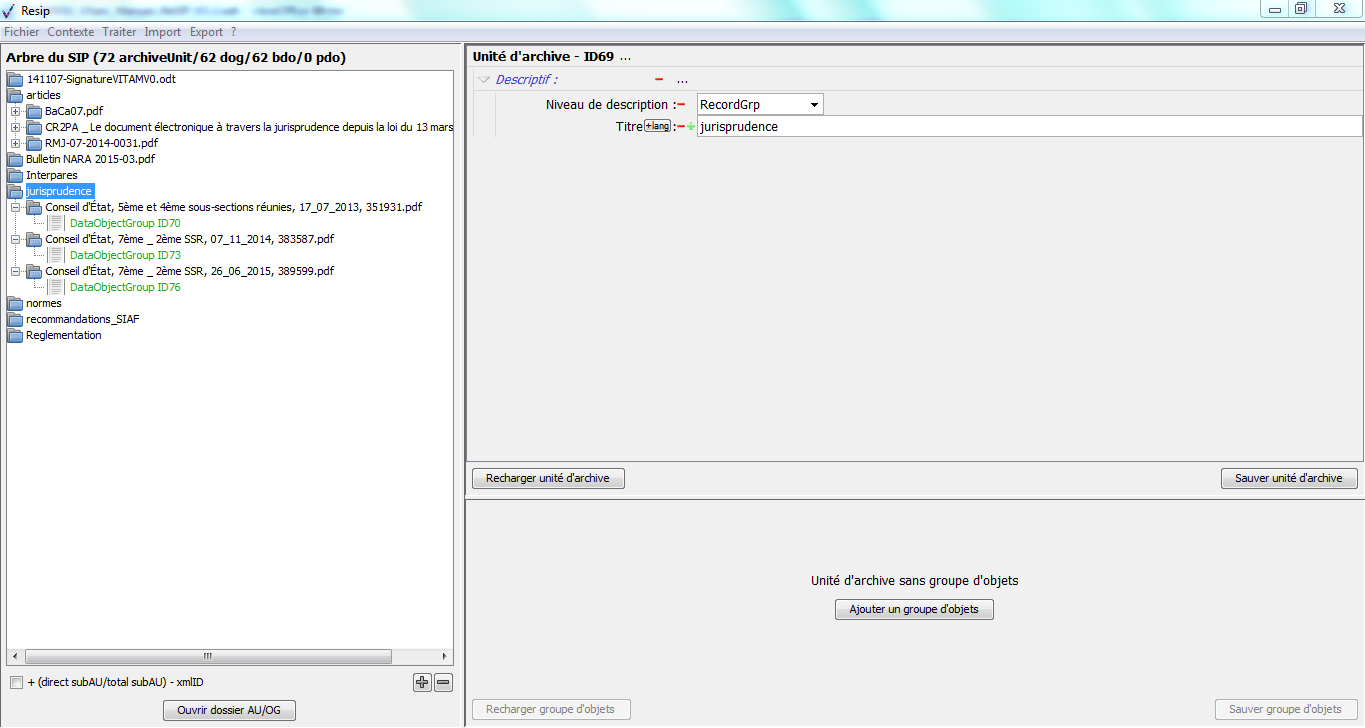Remove the Niveau de description field
The width and height of the screenshot is (1365, 728).
681,105
